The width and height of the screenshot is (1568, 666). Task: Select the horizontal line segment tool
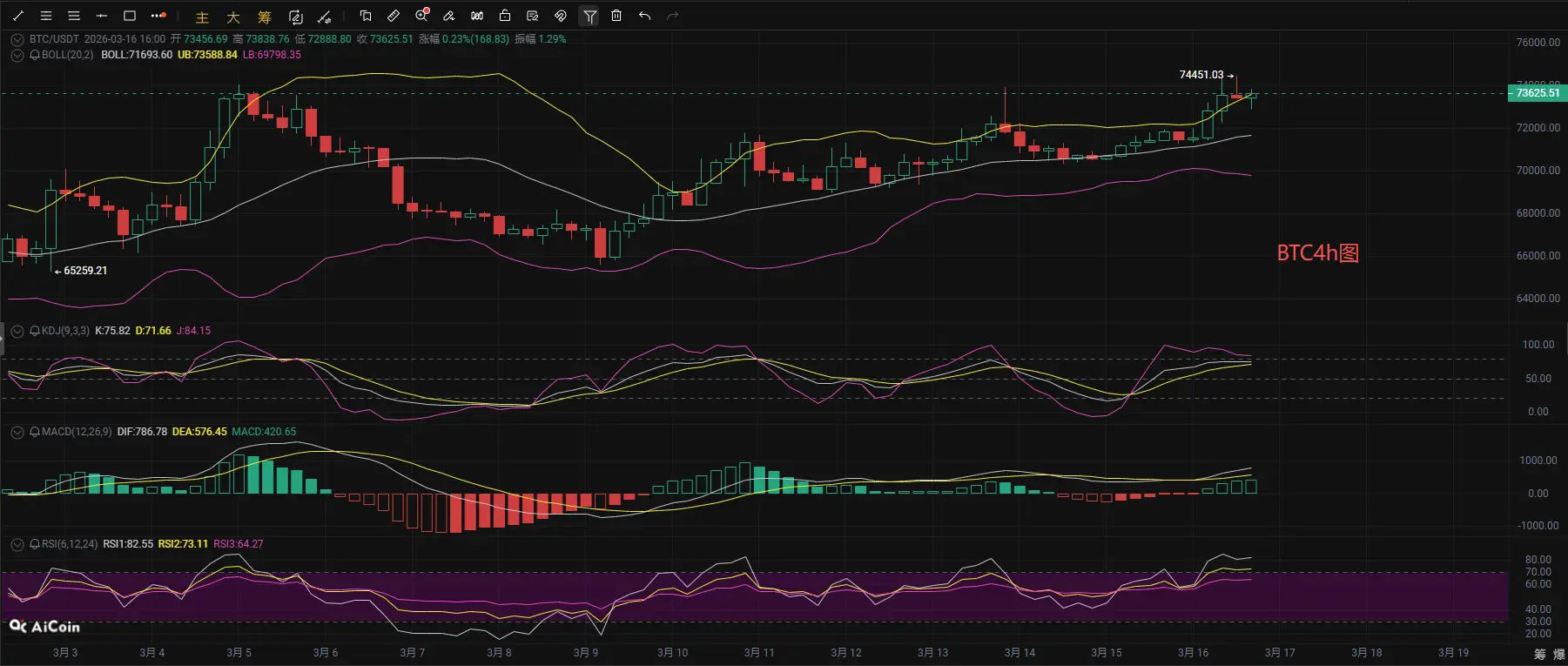coord(102,16)
